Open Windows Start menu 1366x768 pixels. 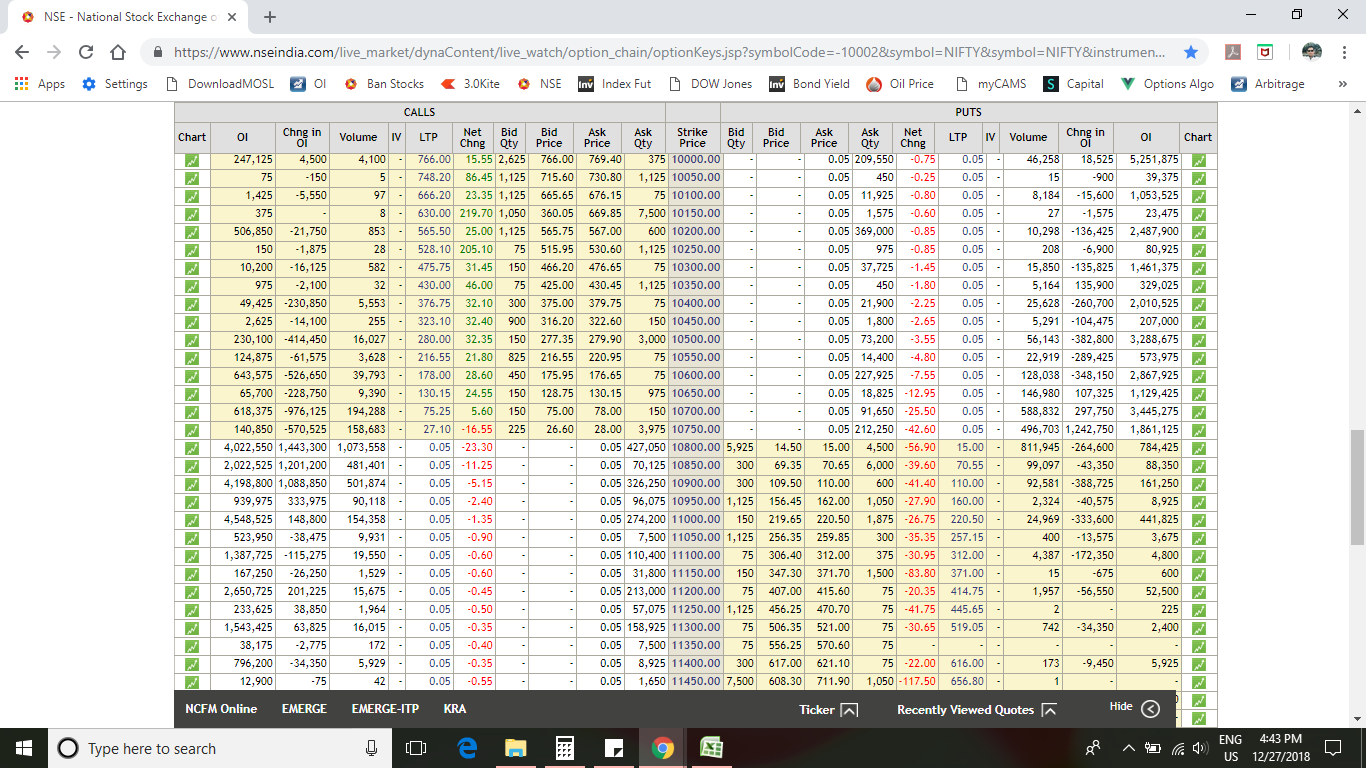point(24,748)
